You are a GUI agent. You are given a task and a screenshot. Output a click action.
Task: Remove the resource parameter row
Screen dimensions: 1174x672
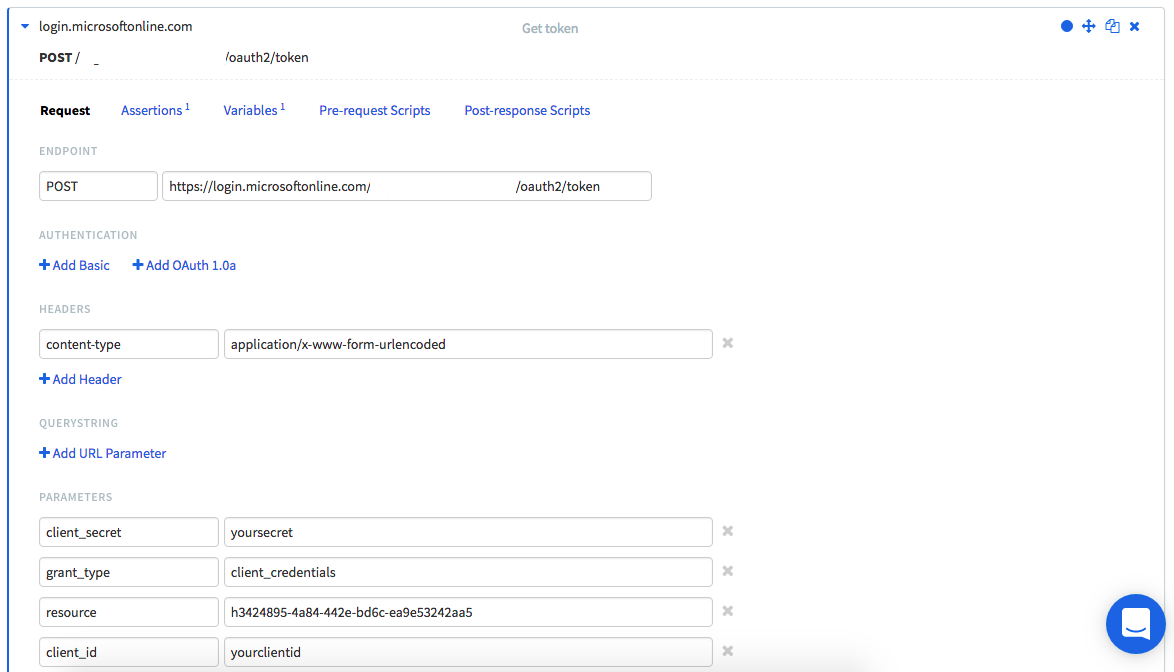point(728,611)
